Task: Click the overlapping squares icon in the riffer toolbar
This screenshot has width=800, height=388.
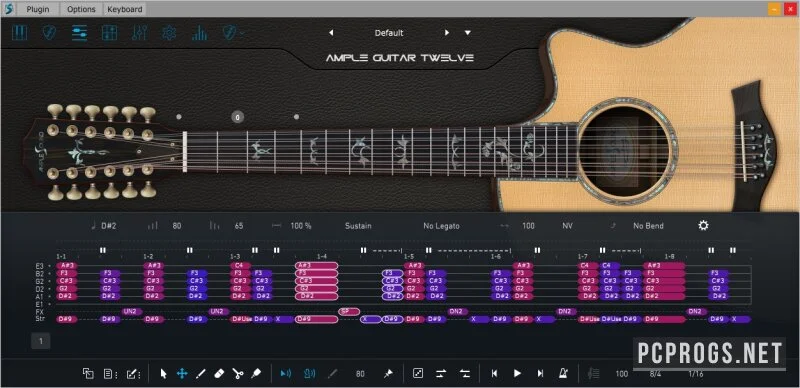Action: [x=88, y=374]
